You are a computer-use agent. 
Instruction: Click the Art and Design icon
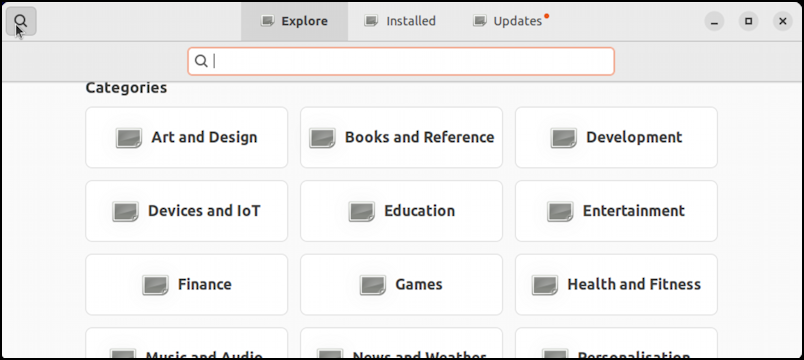click(x=129, y=138)
